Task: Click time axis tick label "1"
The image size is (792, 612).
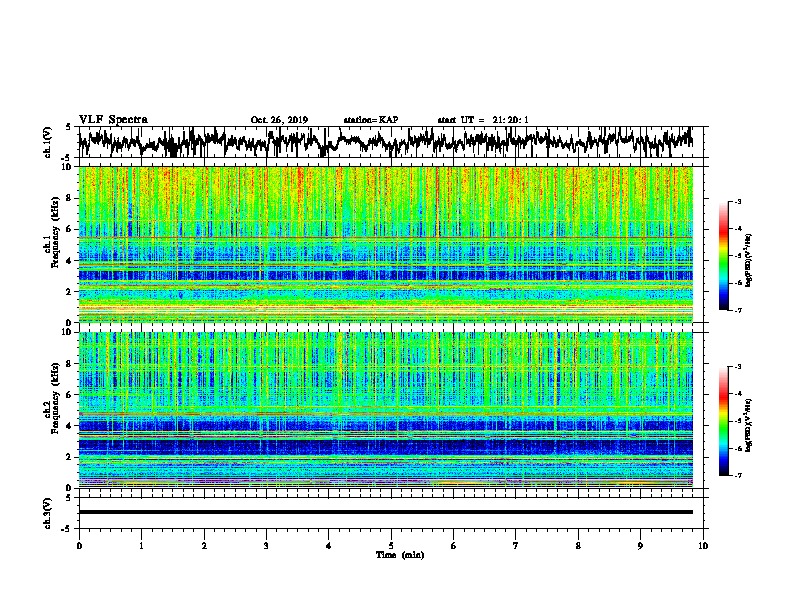Action: click(x=141, y=545)
